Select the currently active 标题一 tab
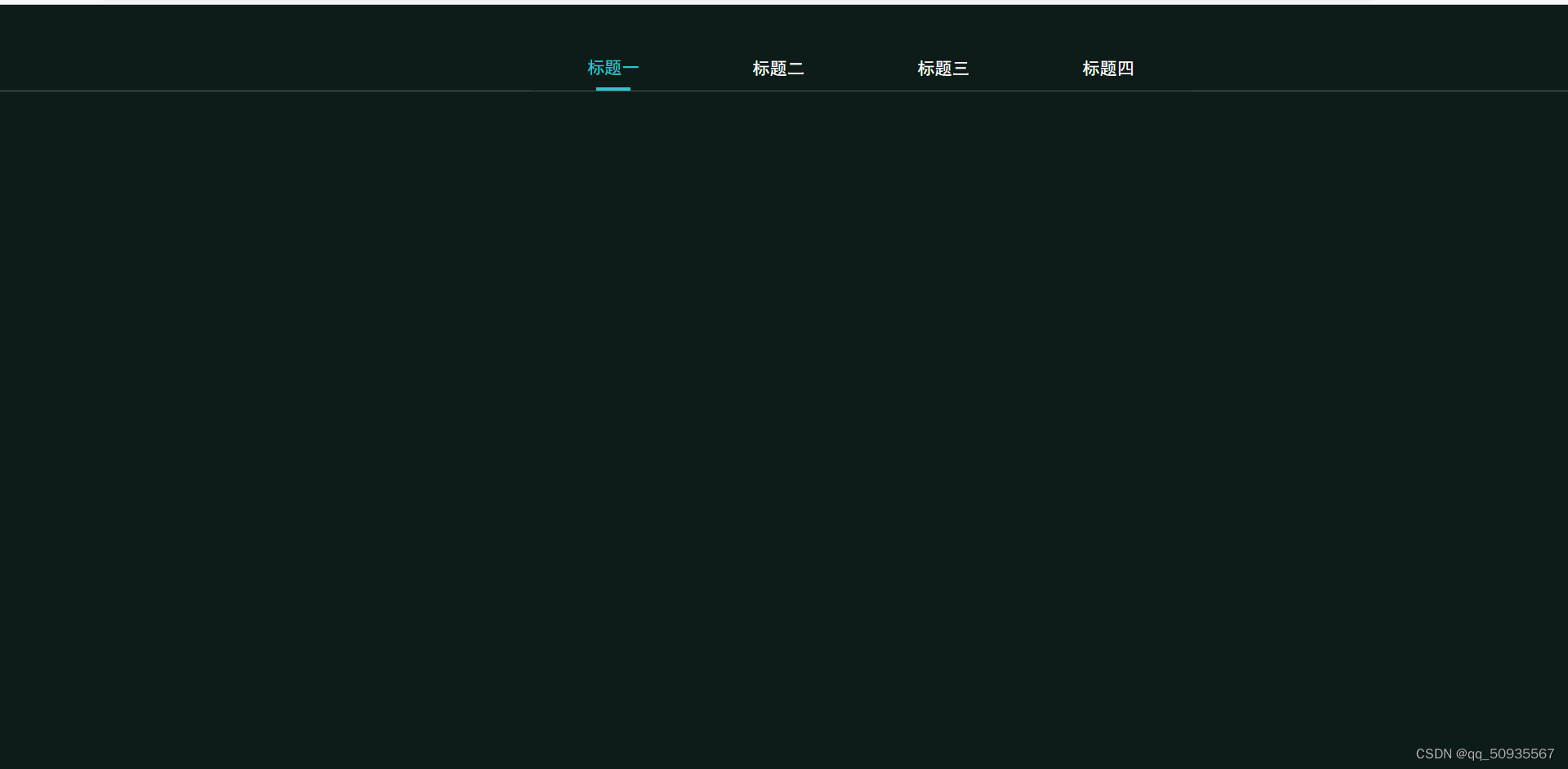1568x769 pixels. [x=612, y=69]
